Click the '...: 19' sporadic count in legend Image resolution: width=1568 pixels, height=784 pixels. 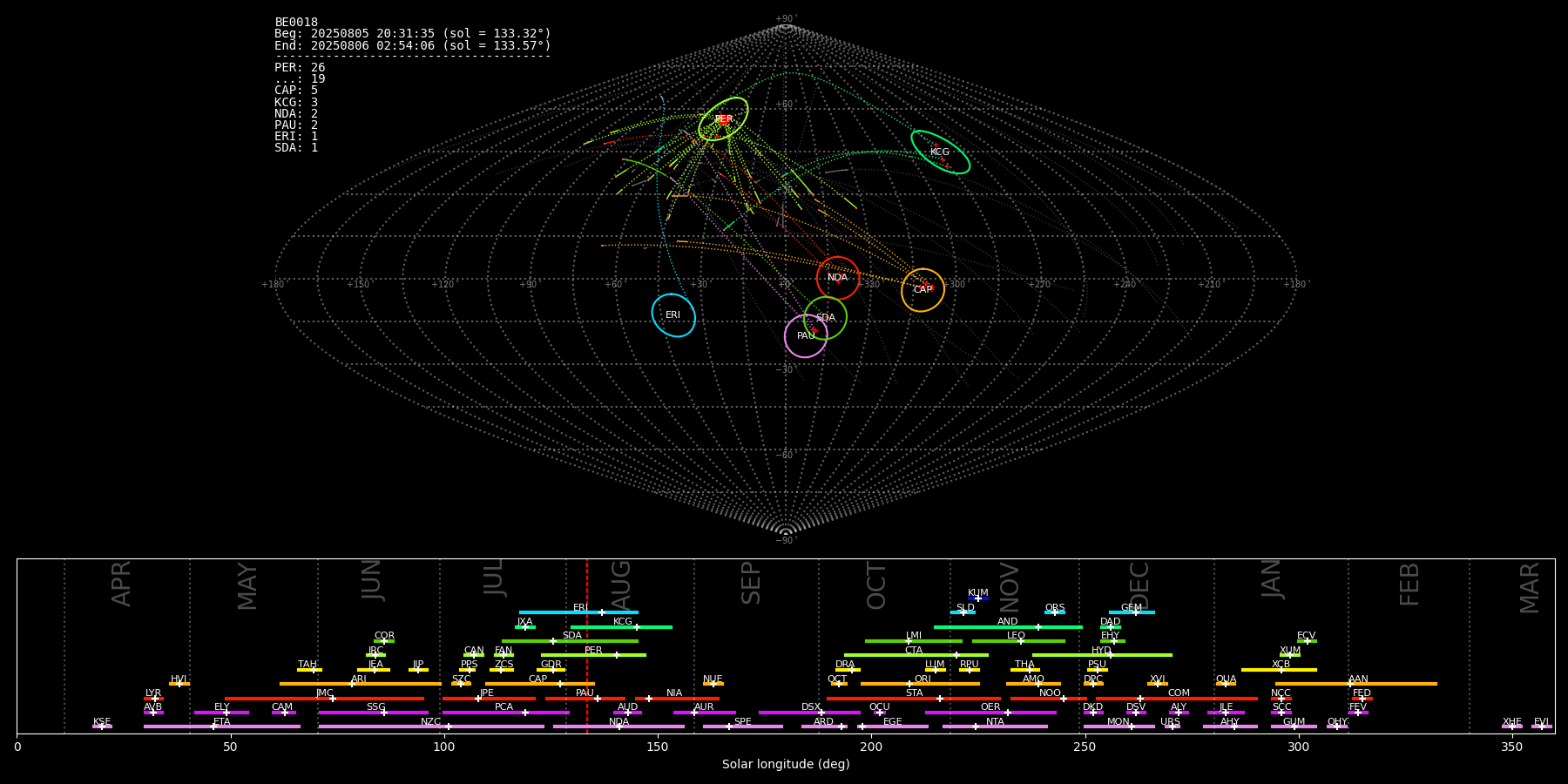point(300,78)
